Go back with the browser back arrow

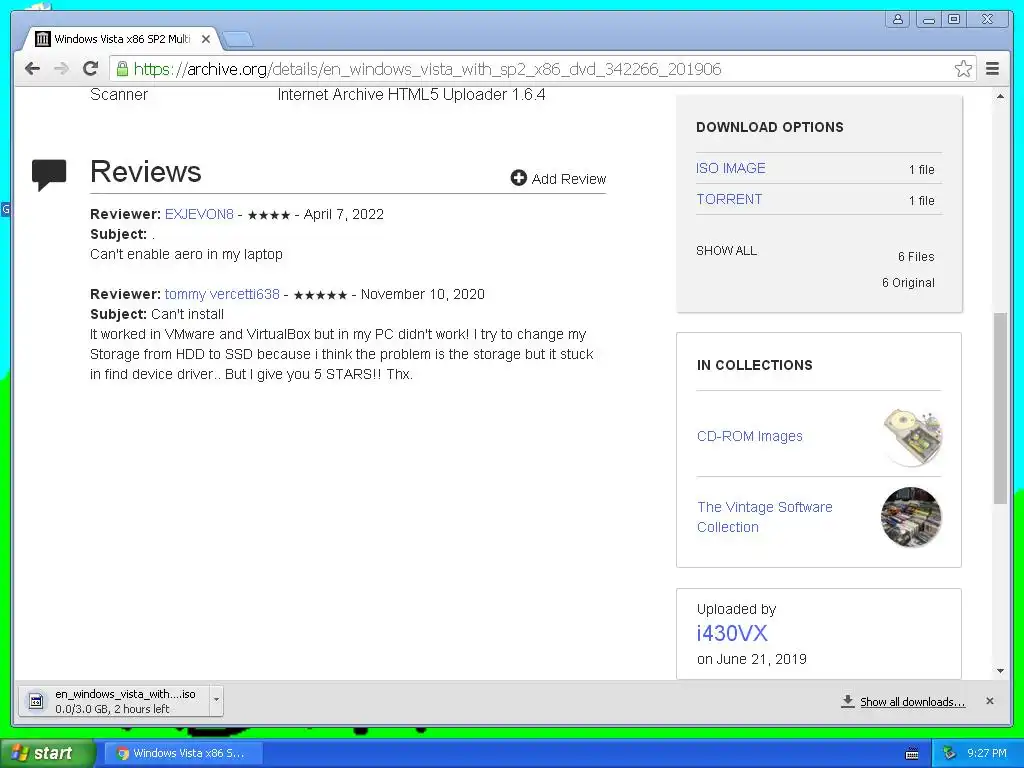pyautogui.click(x=32, y=69)
